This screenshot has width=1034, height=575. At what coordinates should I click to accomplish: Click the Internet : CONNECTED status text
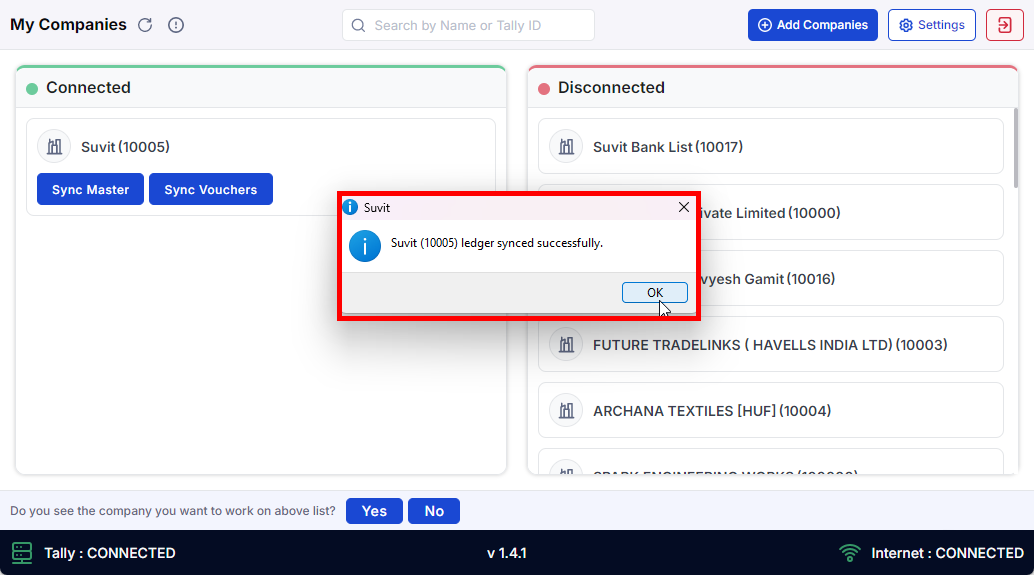tap(948, 553)
